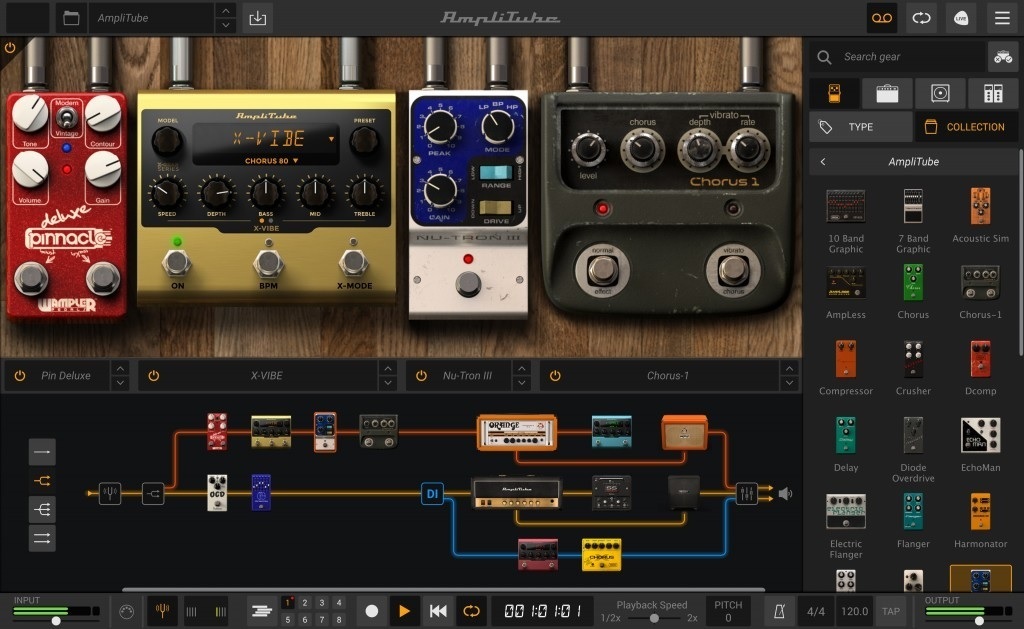
Task: Toggle power for the Chorus-1 slot
Action: pyautogui.click(x=555, y=376)
